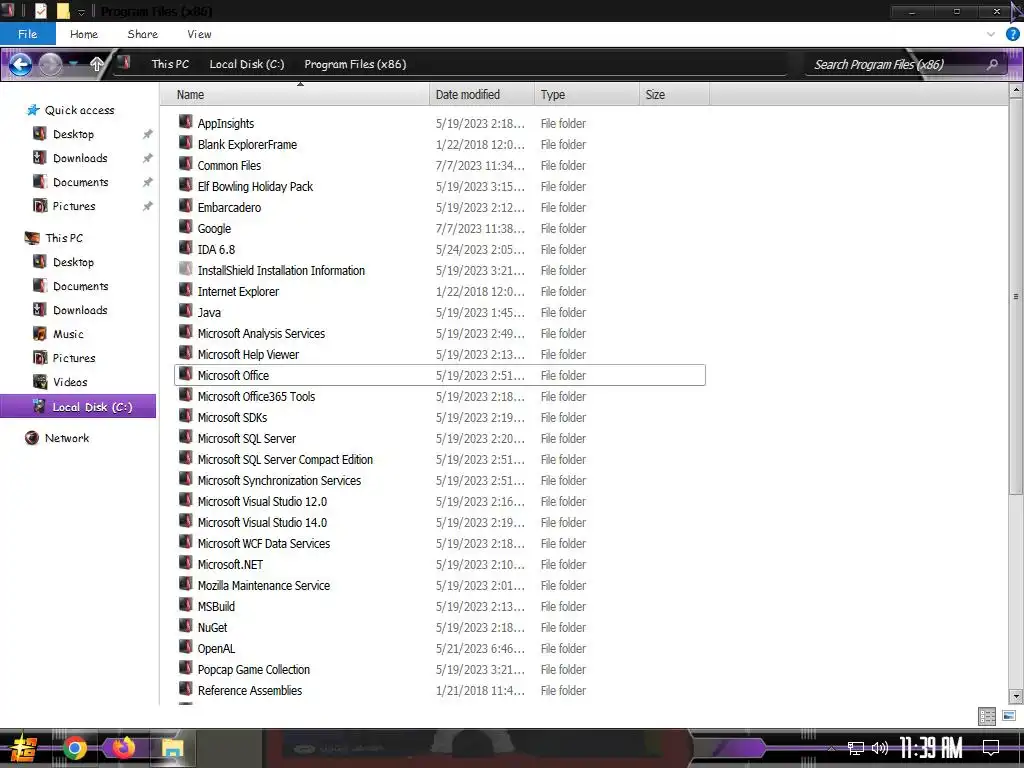Image resolution: width=1024 pixels, height=768 pixels.
Task: Sort by Date modified column header
Action: click(481, 95)
